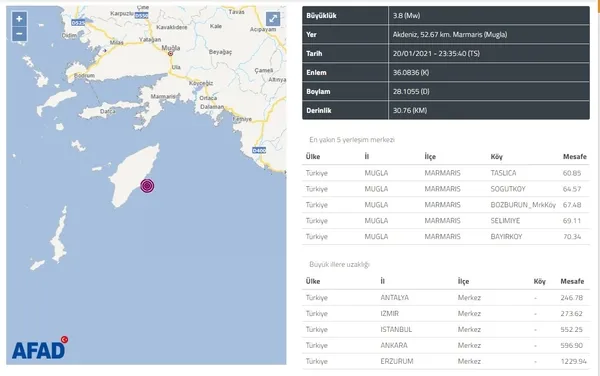Click the distance value 60.85
The height and width of the screenshot is (376, 600).
[572, 173]
